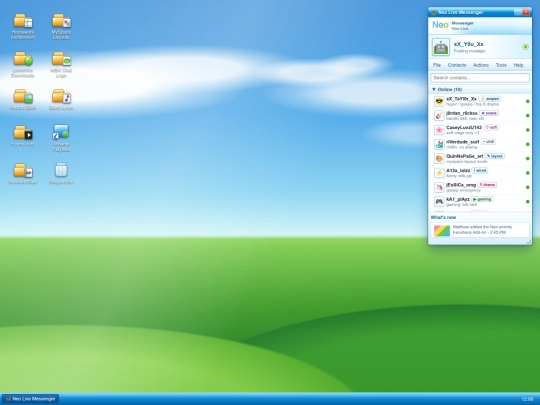Select contact name kA1_plAyz

(x=458, y=199)
